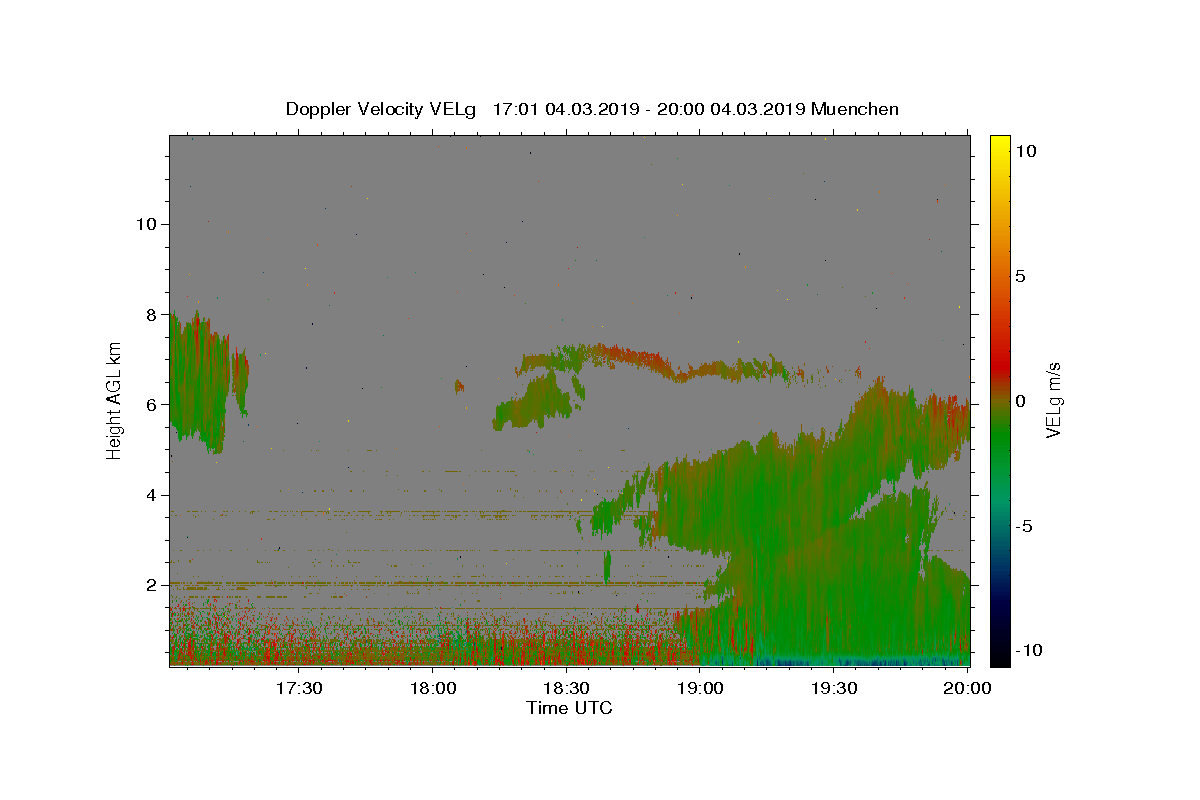This screenshot has height=800, width=1200.
Task: Click the 18:30 time tick label
Action: (566, 688)
